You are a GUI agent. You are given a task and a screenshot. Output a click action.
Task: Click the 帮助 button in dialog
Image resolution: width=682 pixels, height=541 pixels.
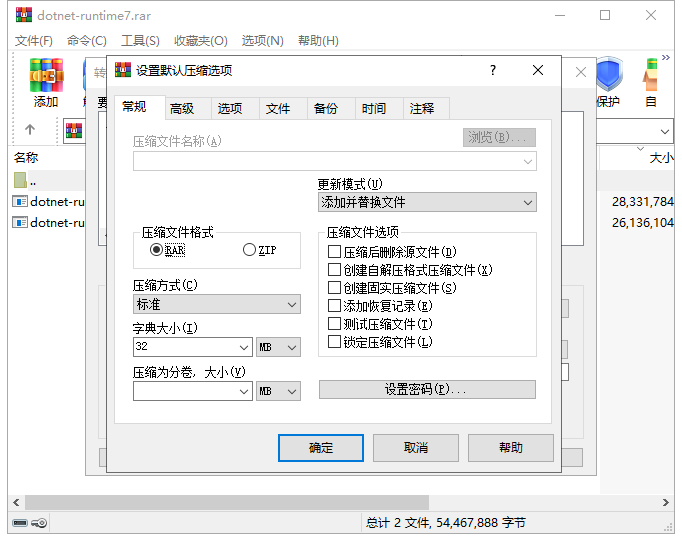tap(511, 447)
